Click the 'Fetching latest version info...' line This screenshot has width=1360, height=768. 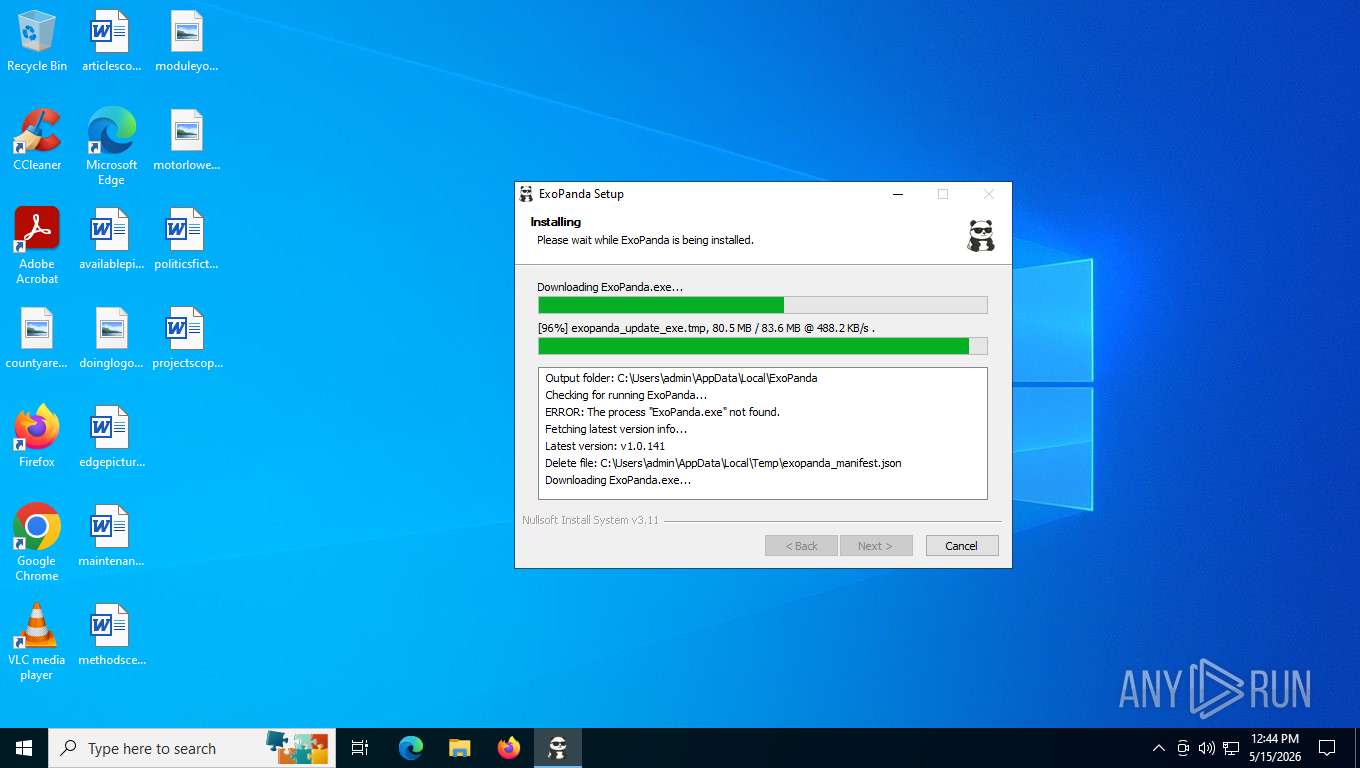616,429
